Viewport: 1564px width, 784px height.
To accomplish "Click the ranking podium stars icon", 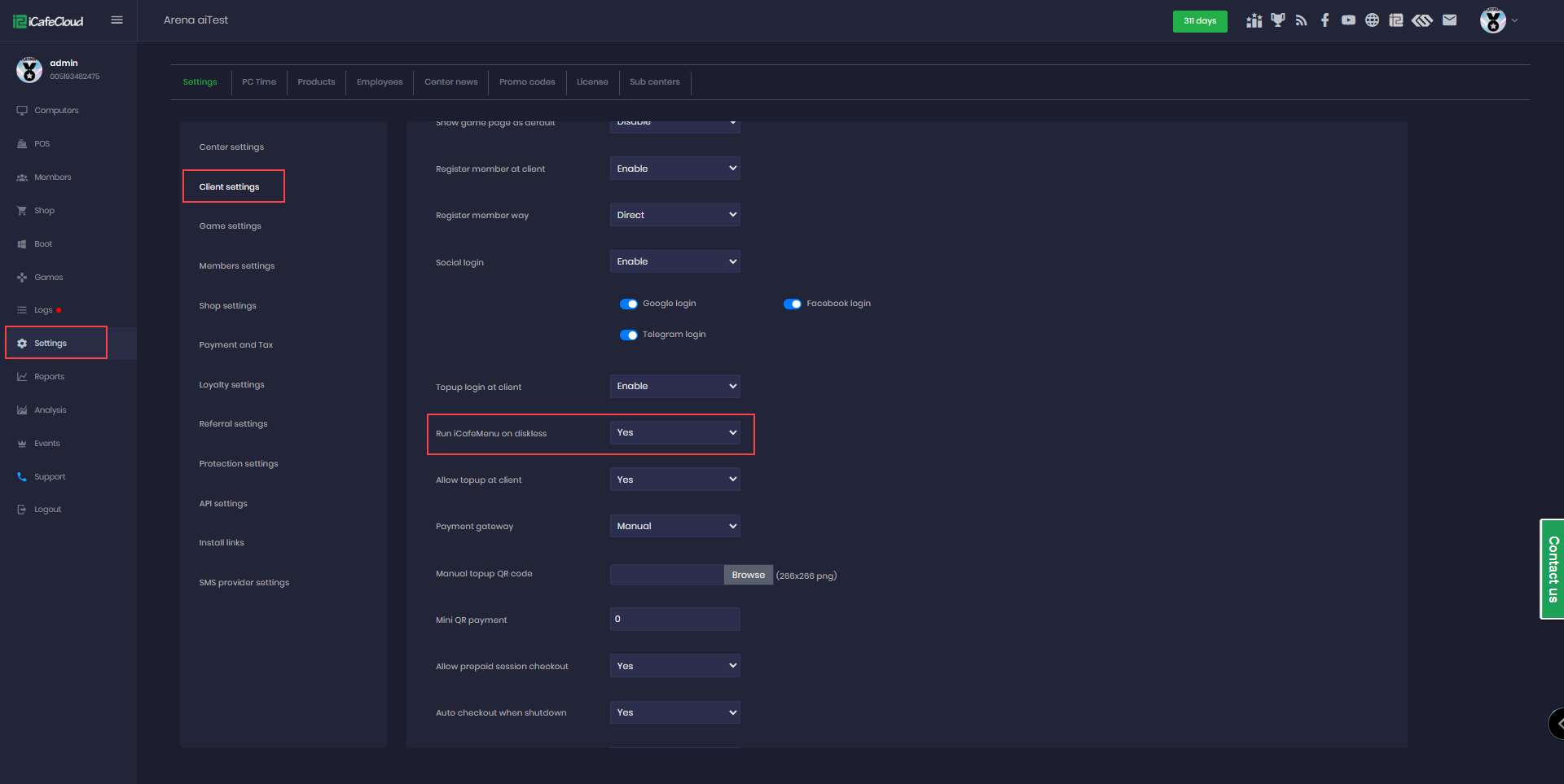I will point(1254,20).
